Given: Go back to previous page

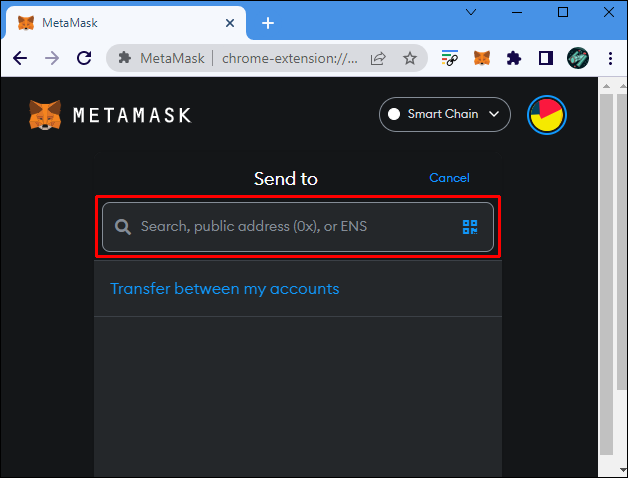Looking at the screenshot, I should click(x=20, y=58).
